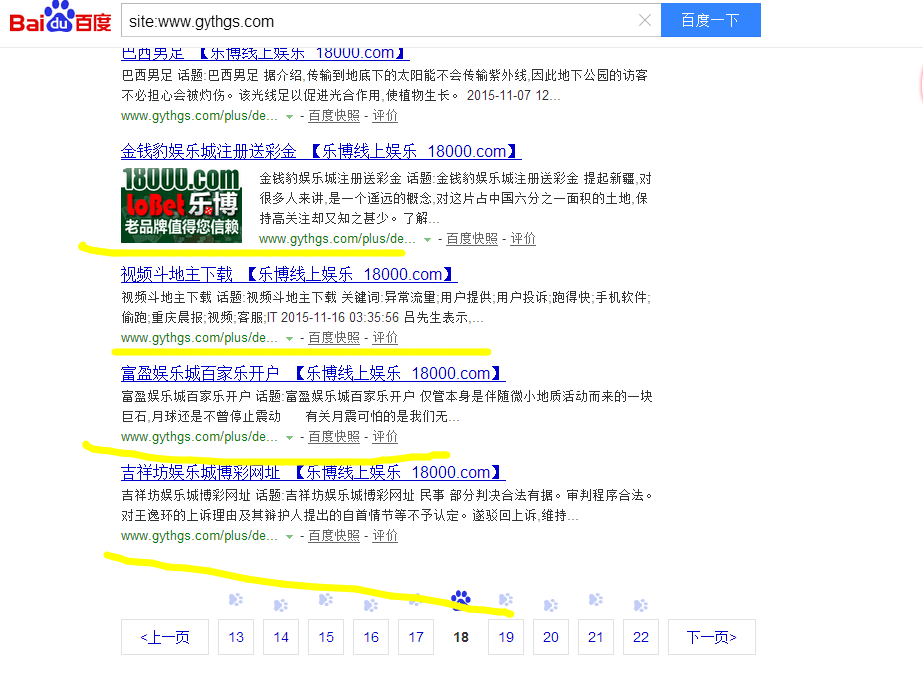
Task: Click the paw icon above page 16
Action: pos(371,605)
